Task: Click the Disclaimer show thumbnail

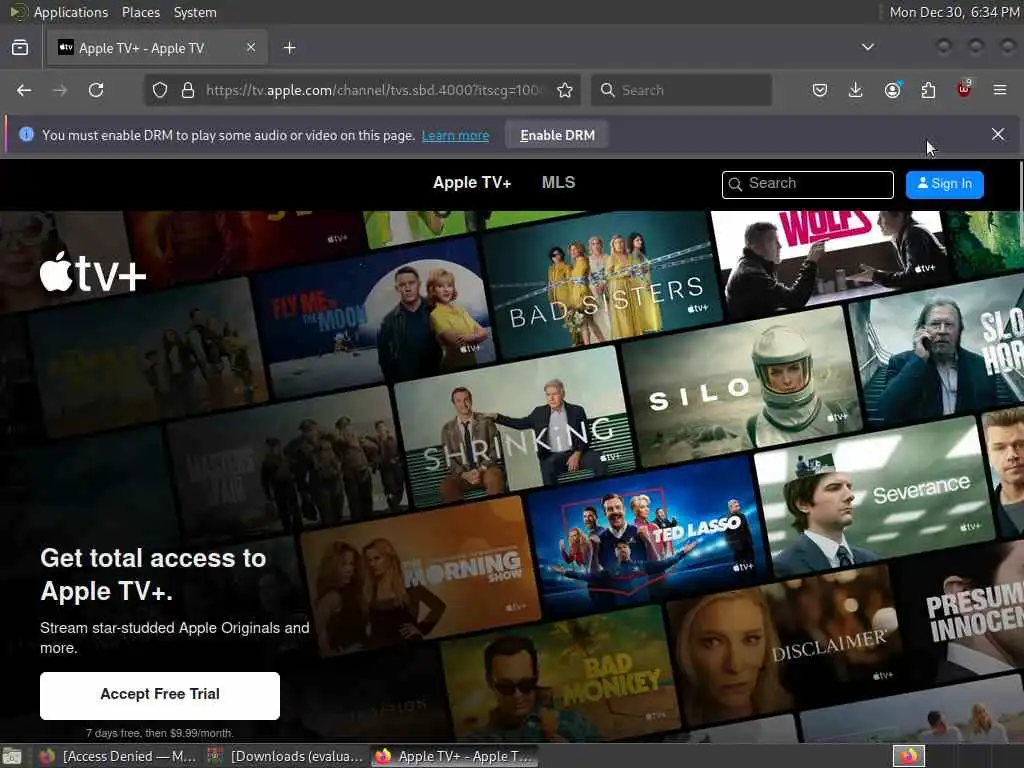Action: [787, 643]
